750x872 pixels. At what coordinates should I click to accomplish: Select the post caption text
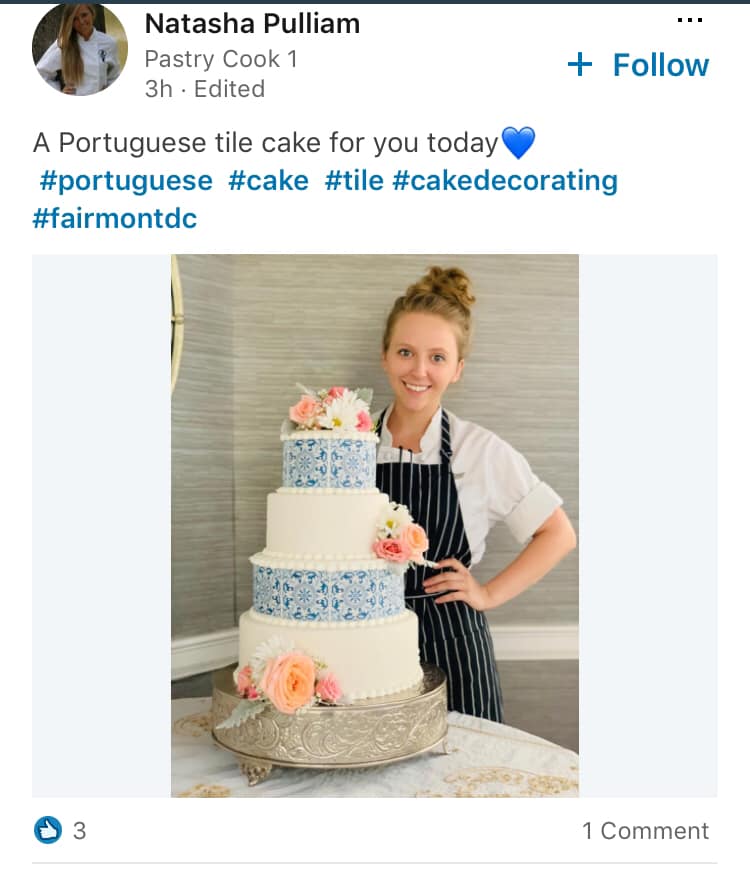coord(265,143)
